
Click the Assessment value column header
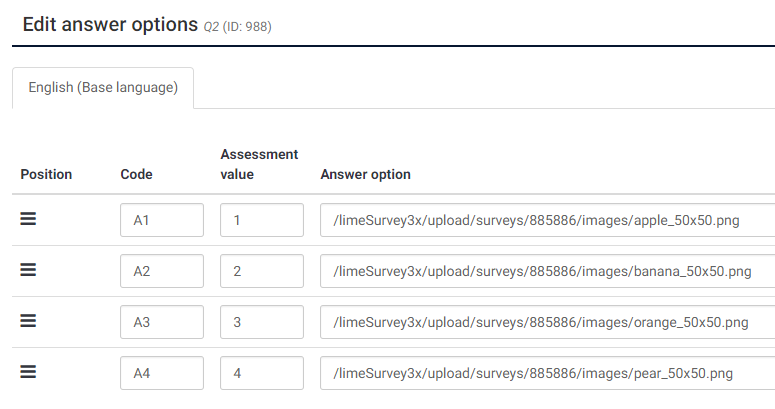259,164
